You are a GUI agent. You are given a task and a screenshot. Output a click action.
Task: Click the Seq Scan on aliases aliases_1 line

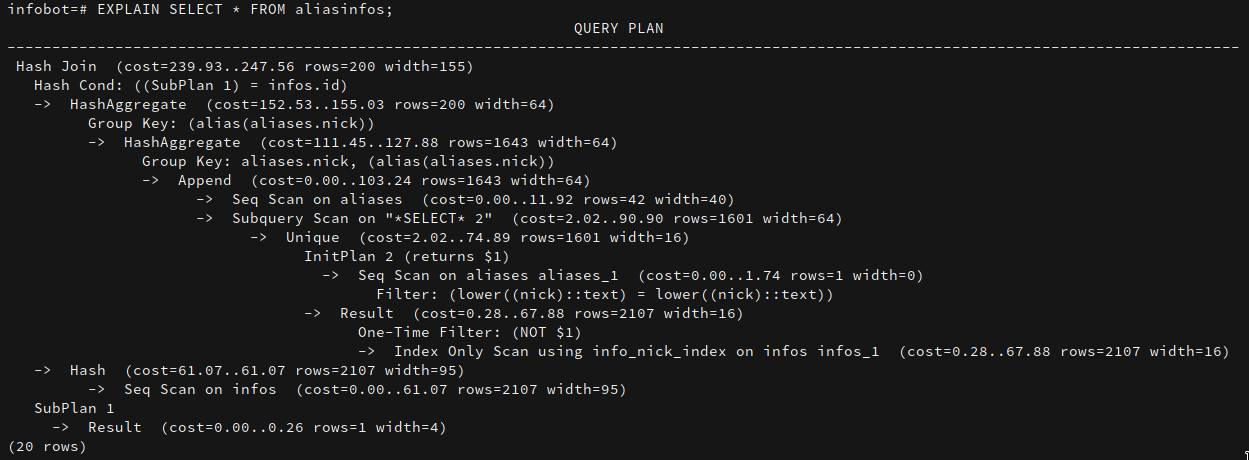point(640,276)
